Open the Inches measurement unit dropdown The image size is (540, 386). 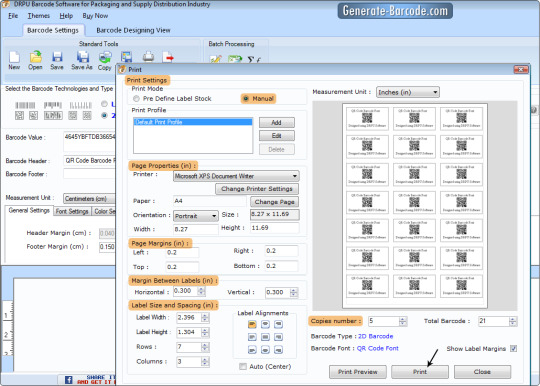click(x=408, y=92)
